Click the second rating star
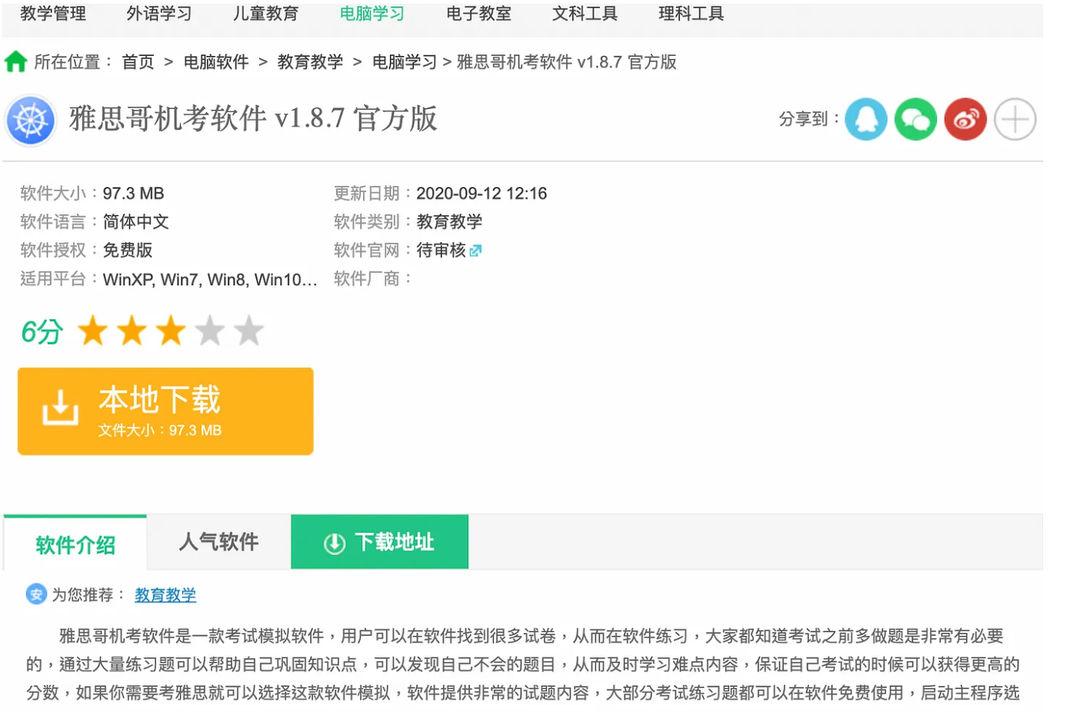This screenshot has height=715, width=1080. point(132,331)
